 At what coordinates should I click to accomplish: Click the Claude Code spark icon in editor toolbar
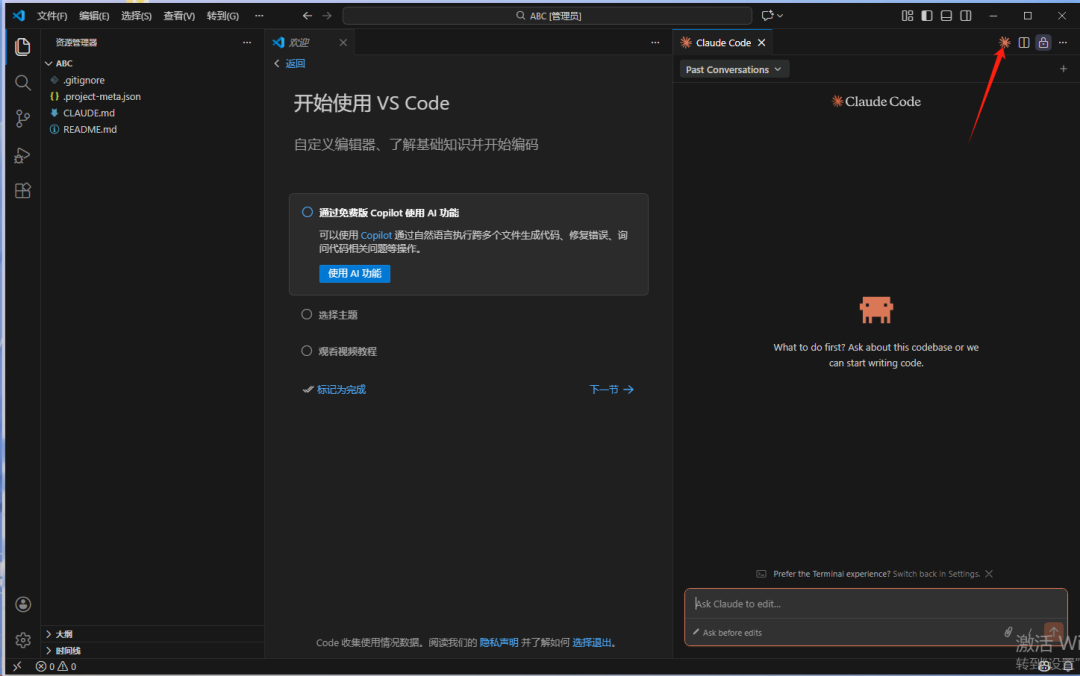coord(1004,43)
